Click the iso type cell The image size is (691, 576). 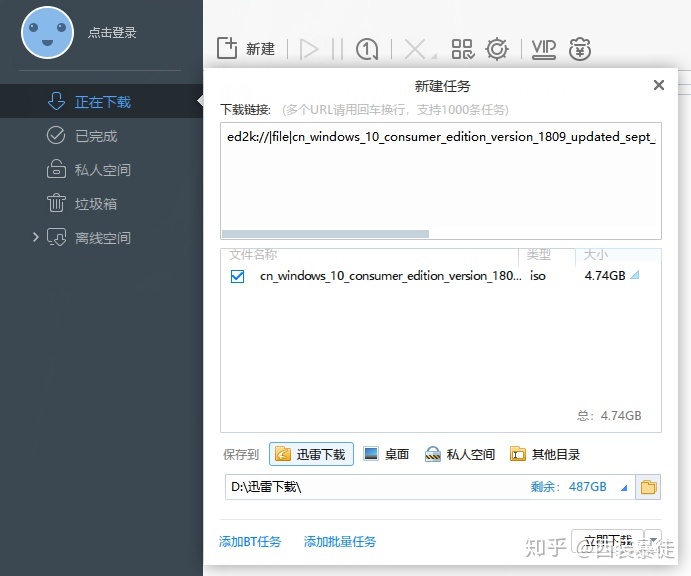[538, 276]
